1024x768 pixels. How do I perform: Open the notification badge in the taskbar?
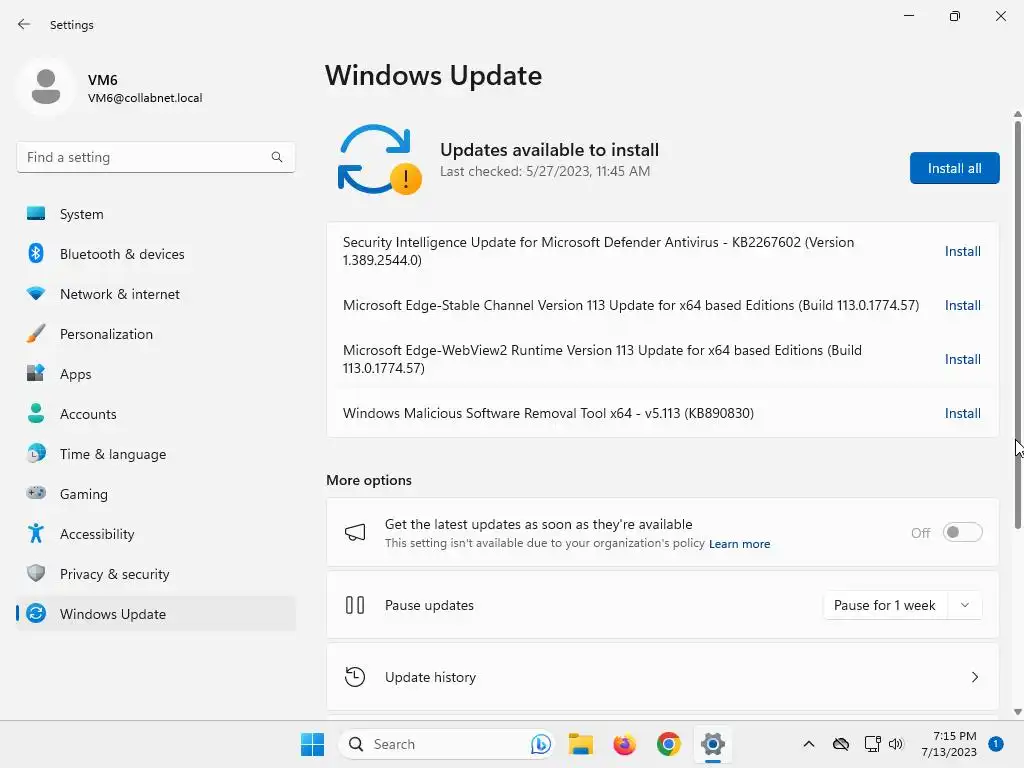coord(995,744)
